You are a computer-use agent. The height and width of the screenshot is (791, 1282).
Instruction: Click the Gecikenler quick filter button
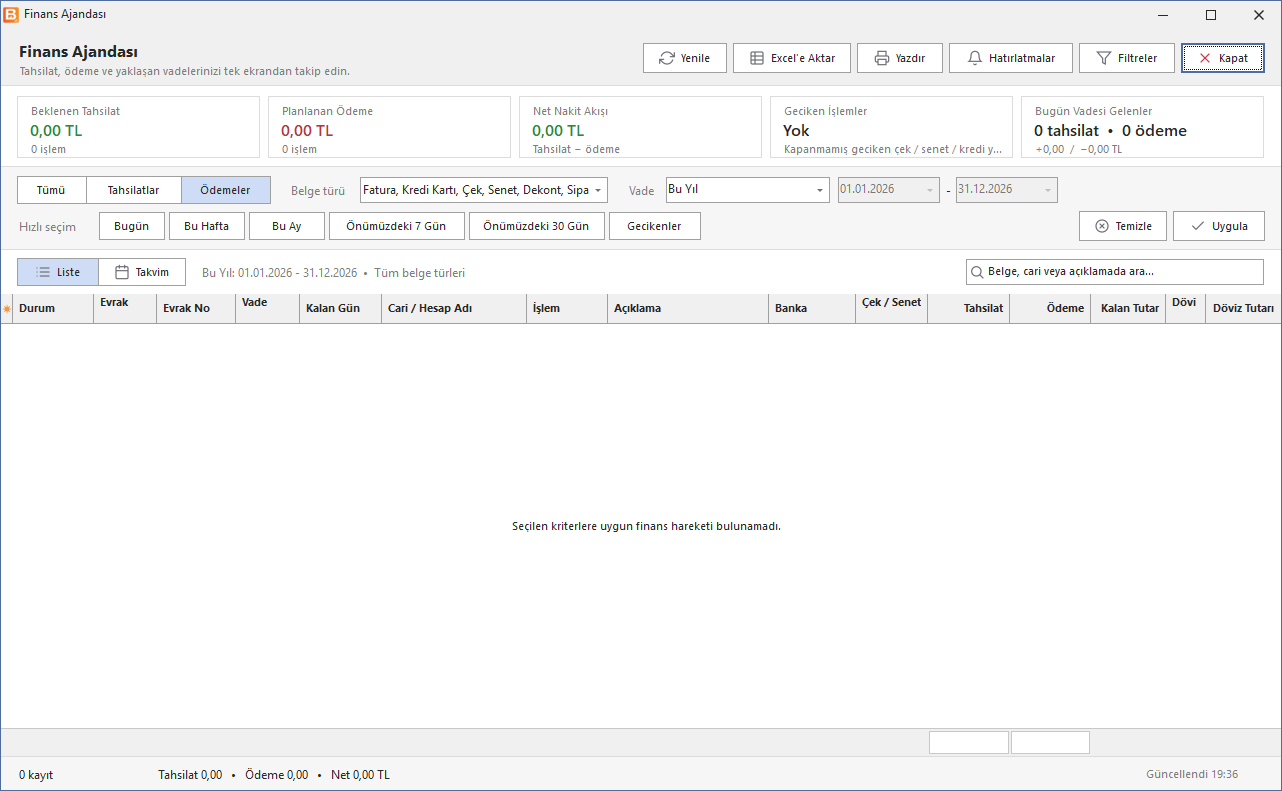point(655,226)
